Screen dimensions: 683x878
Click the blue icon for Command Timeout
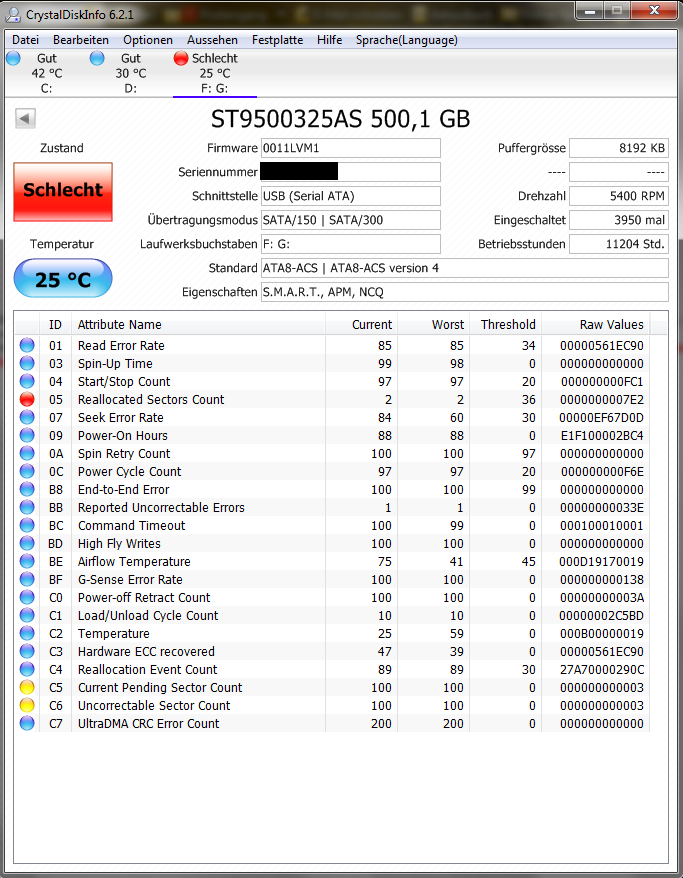point(27,525)
